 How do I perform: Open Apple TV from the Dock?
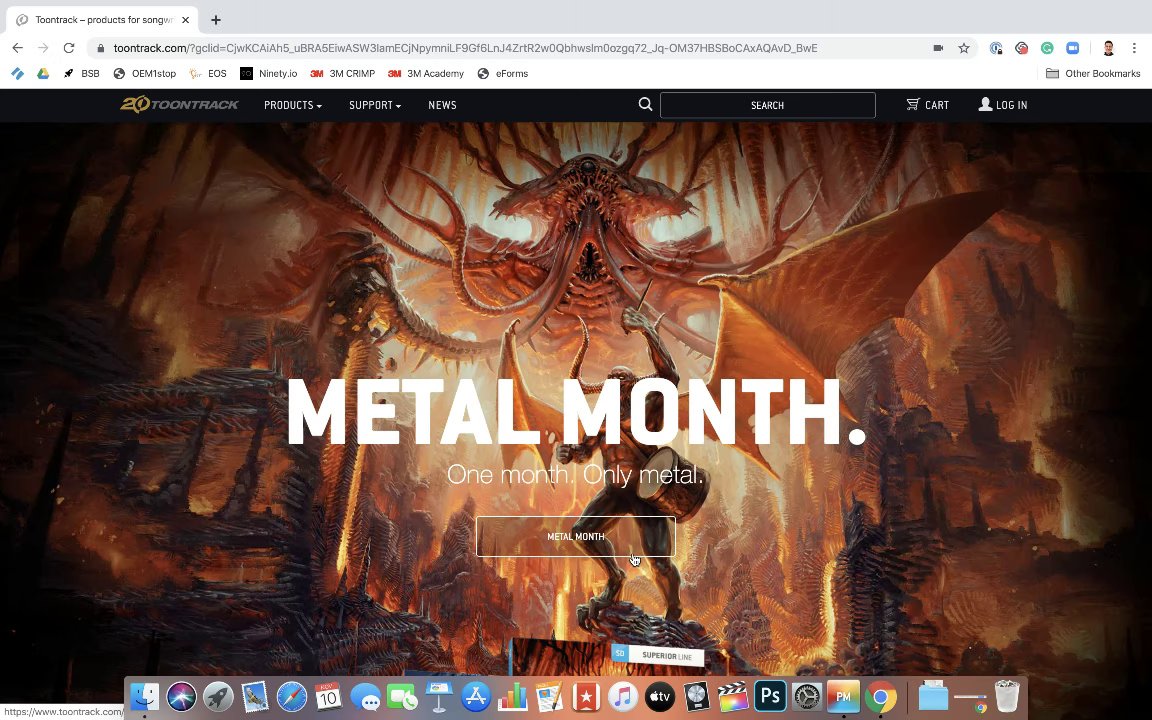(x=659, y=696)
